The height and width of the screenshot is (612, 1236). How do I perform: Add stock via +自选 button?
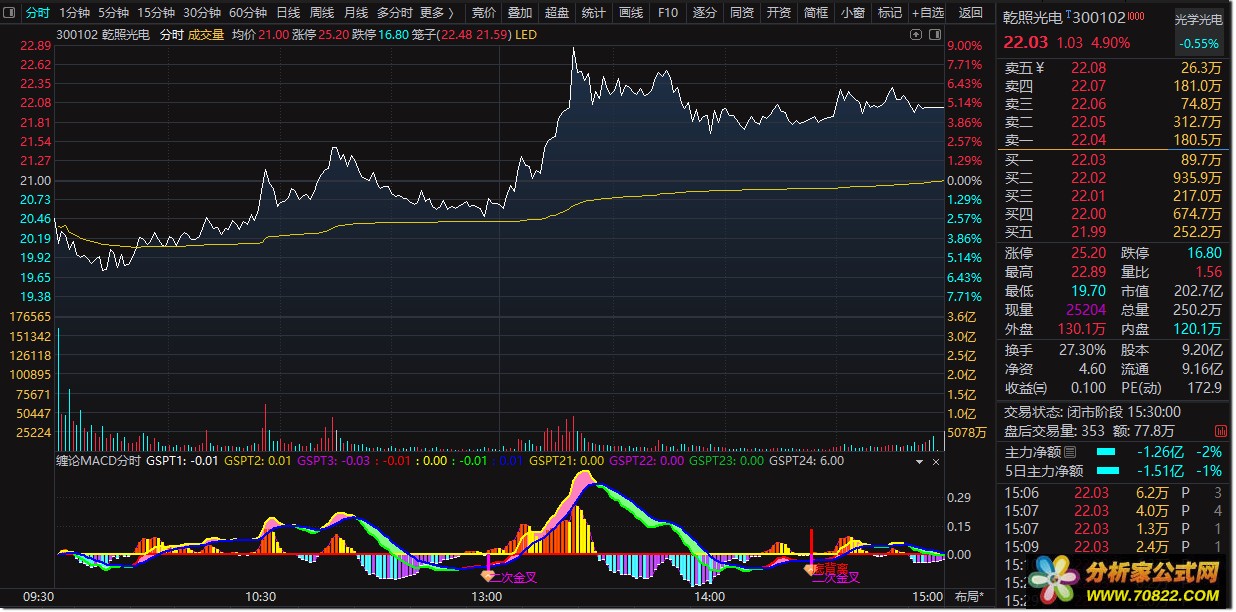927,13
